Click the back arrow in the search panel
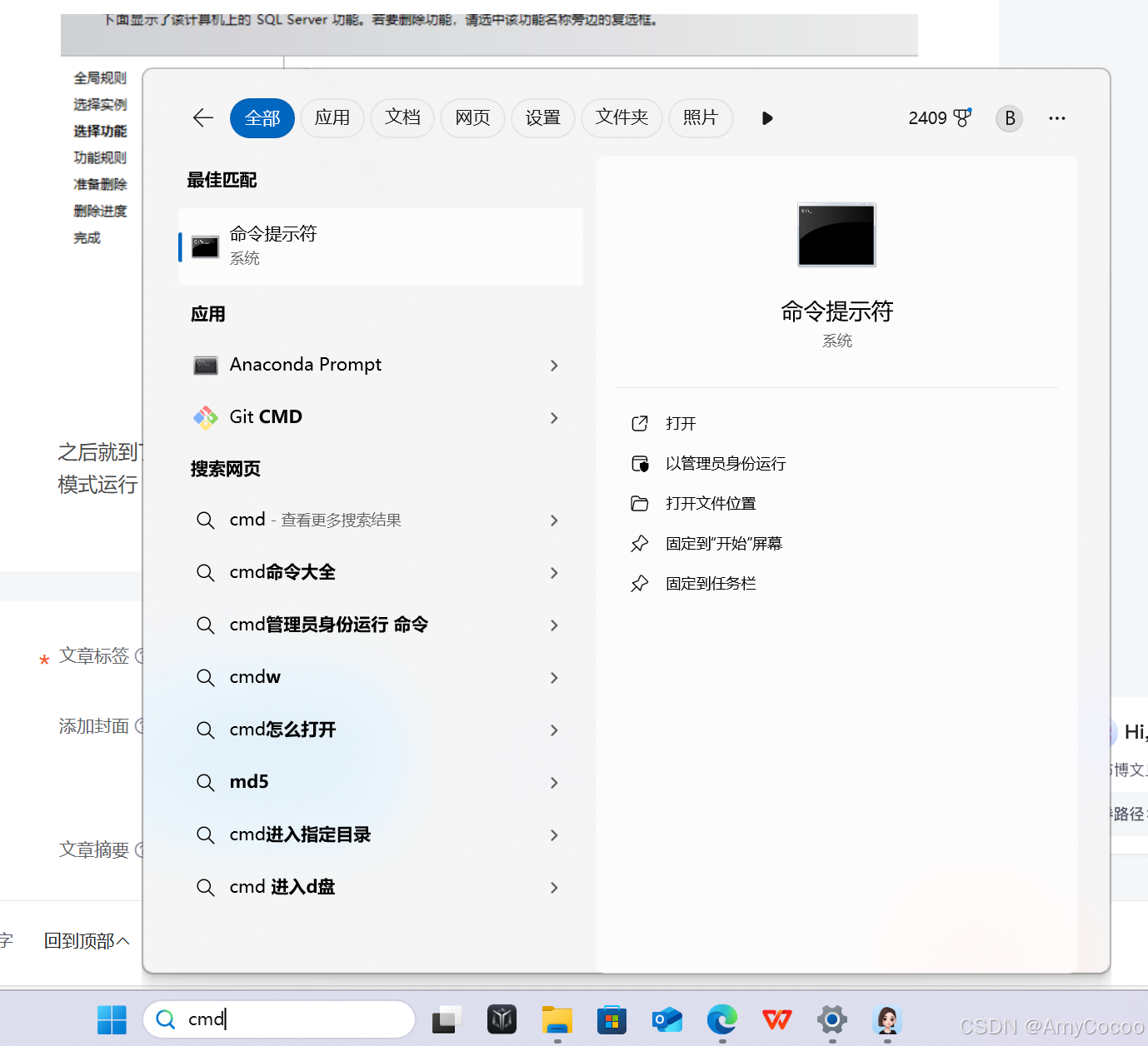This screenshot has width=1148, height=1046. tap(202, 117)
